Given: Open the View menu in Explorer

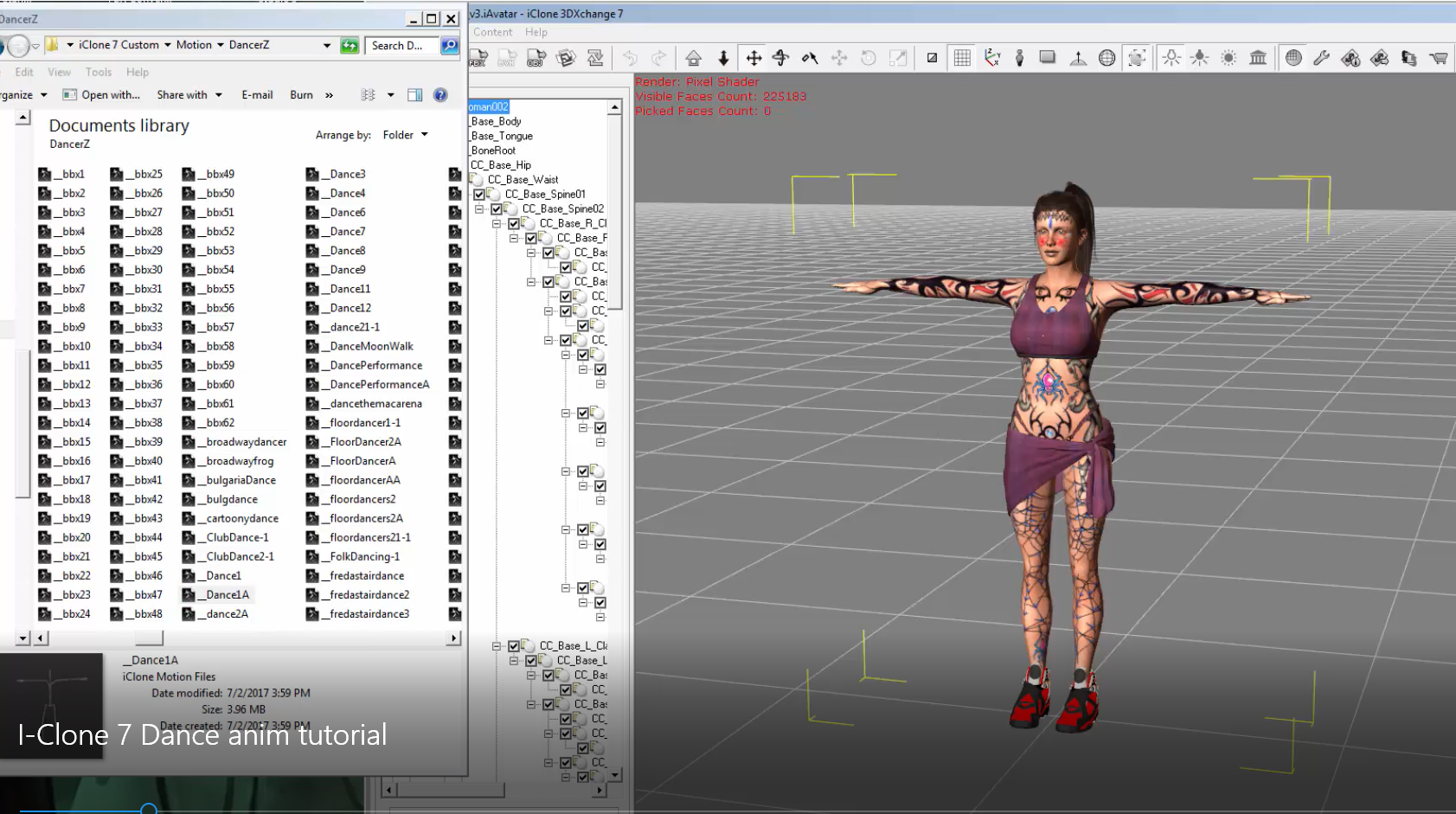Looking at the screenshot, I should pos(59,72).
